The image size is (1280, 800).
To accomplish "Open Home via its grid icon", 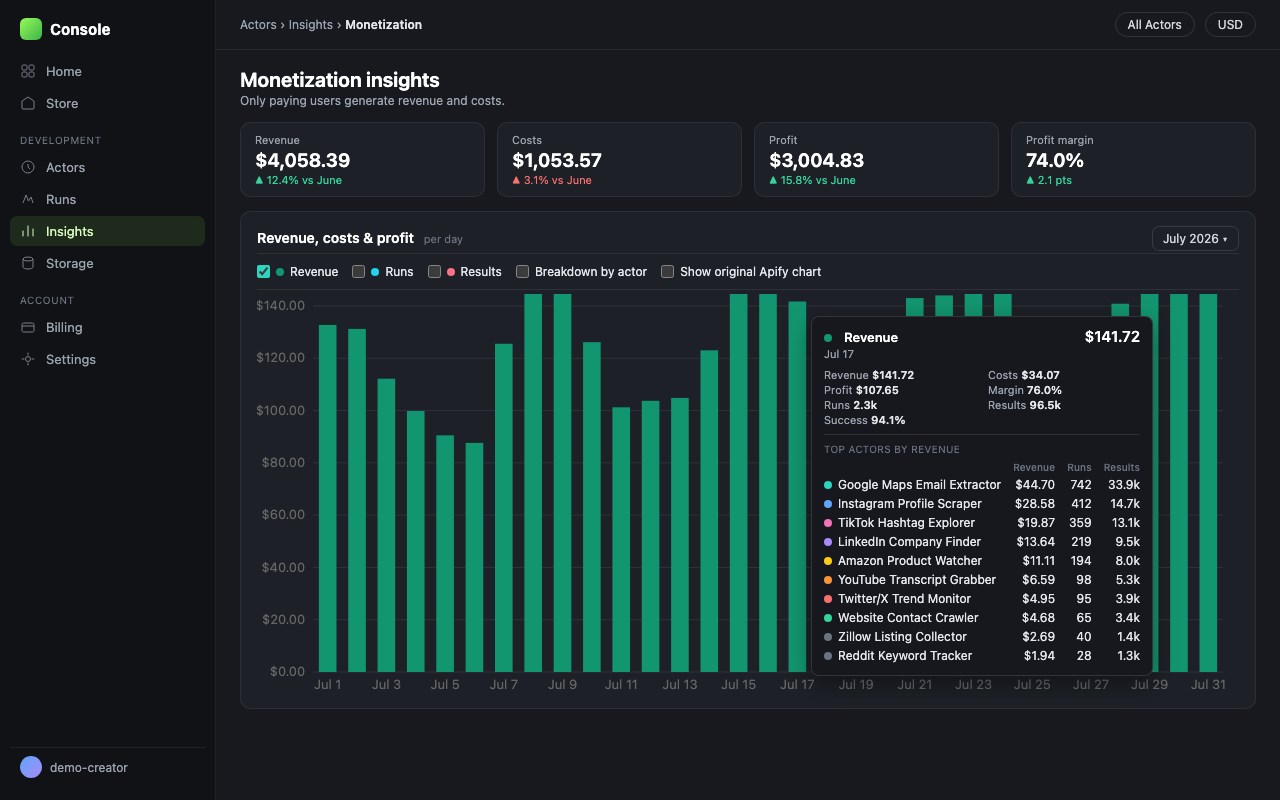I will tap(28, 71).
